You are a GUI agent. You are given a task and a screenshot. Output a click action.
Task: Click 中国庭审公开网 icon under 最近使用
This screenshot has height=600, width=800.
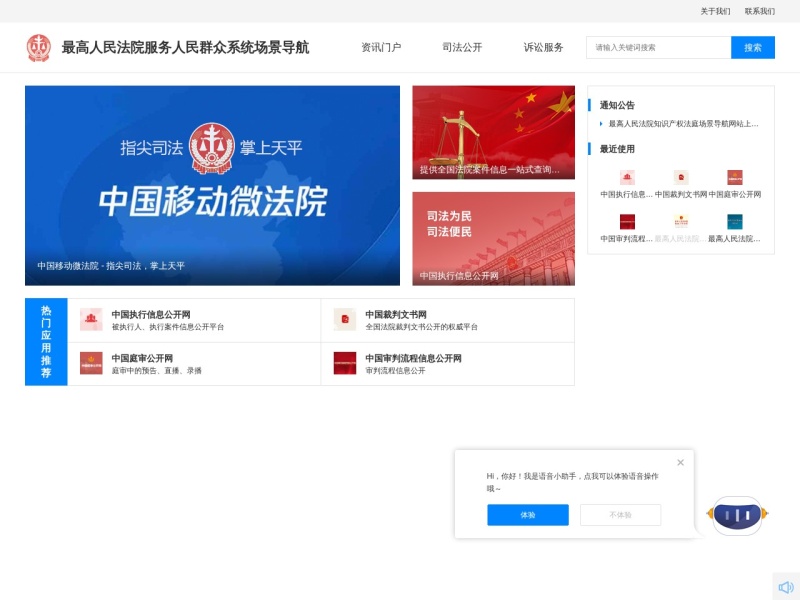click(735, 178)
